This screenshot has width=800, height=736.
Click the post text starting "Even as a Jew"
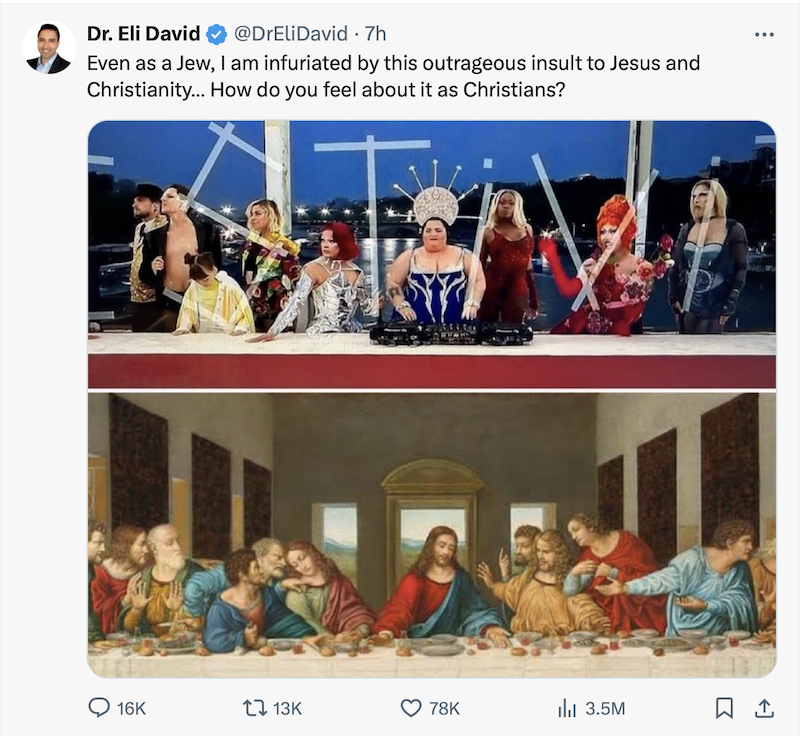pyautogui.click(x=392, y=63)
